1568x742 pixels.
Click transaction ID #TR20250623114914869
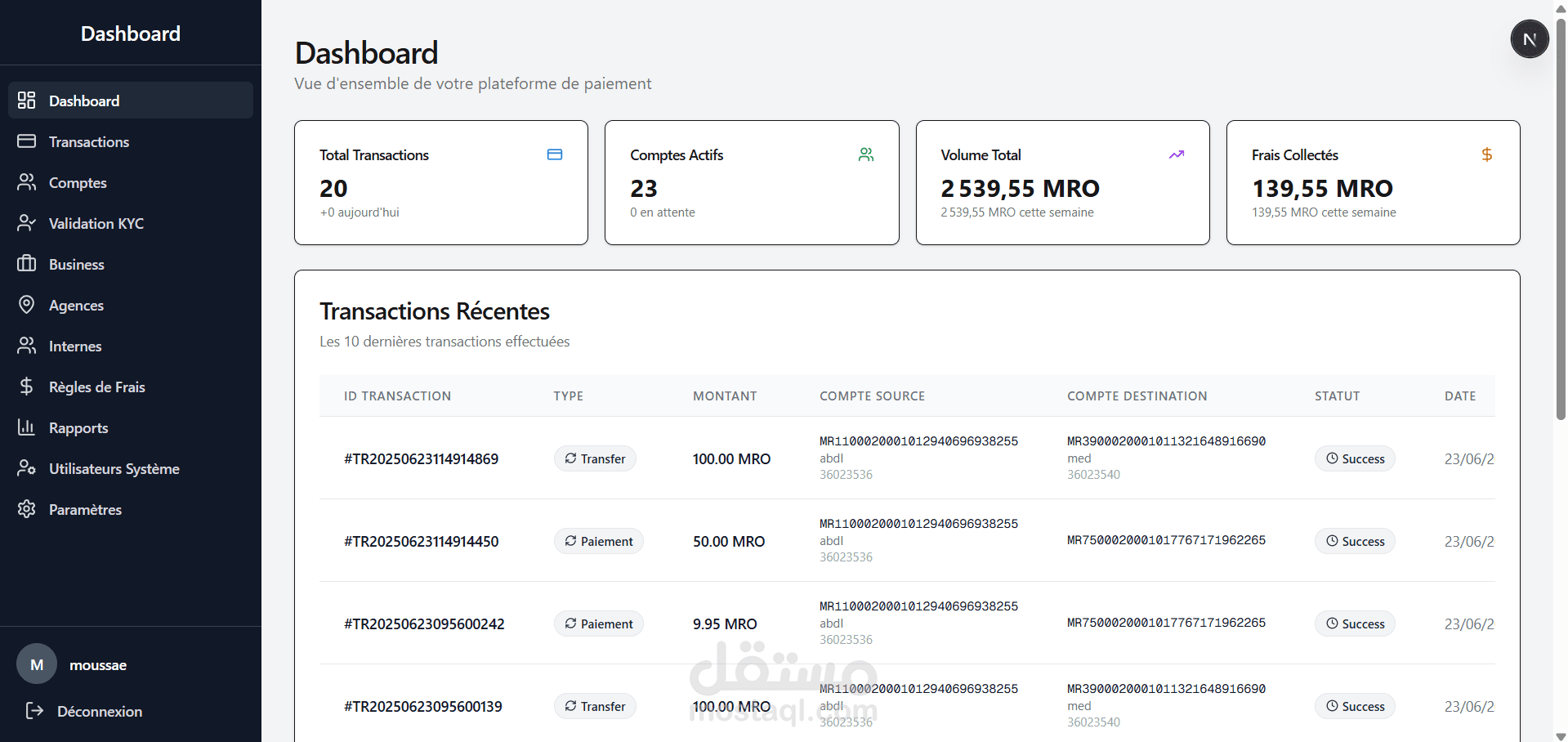click(x=421, y=458)
